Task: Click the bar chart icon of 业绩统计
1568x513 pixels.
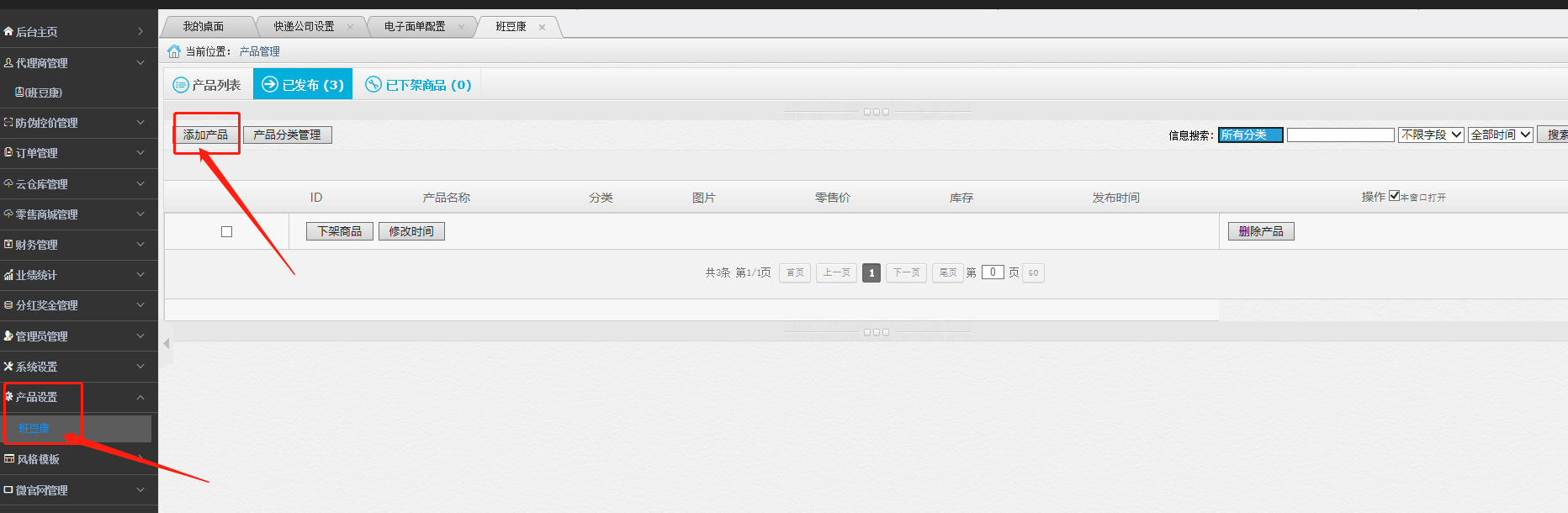Action: [x=8, y=275]
